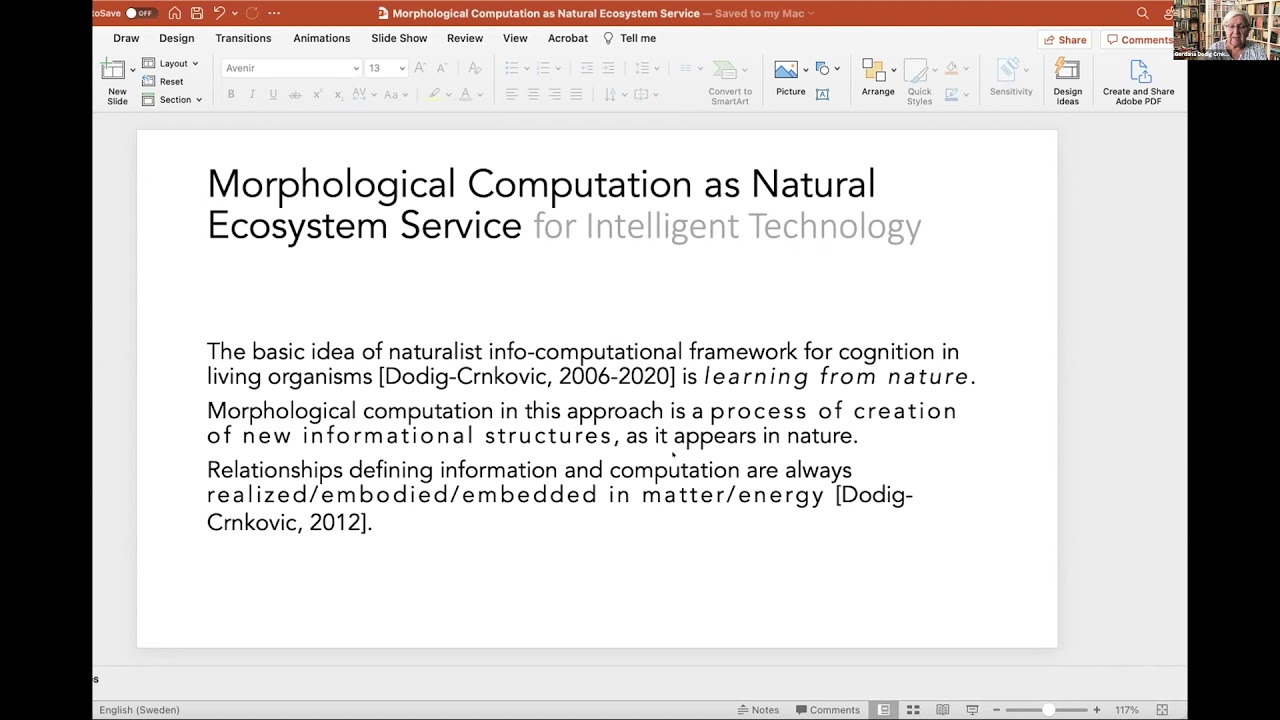Open the Review tab
The width and height of the screenshot is (1280, 720).
point(465,38)
